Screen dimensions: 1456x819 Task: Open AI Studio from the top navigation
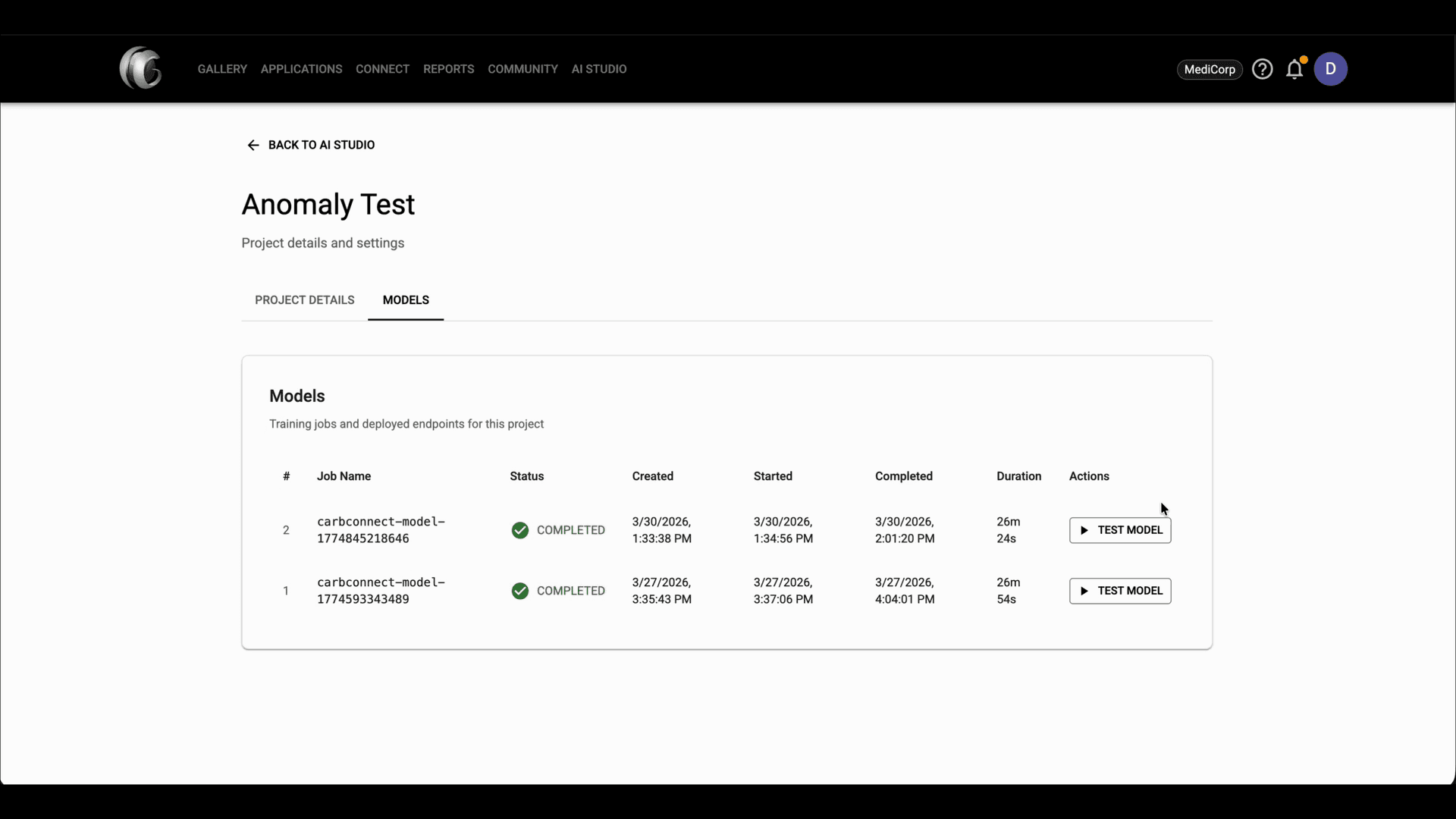(x=598, y=69)
